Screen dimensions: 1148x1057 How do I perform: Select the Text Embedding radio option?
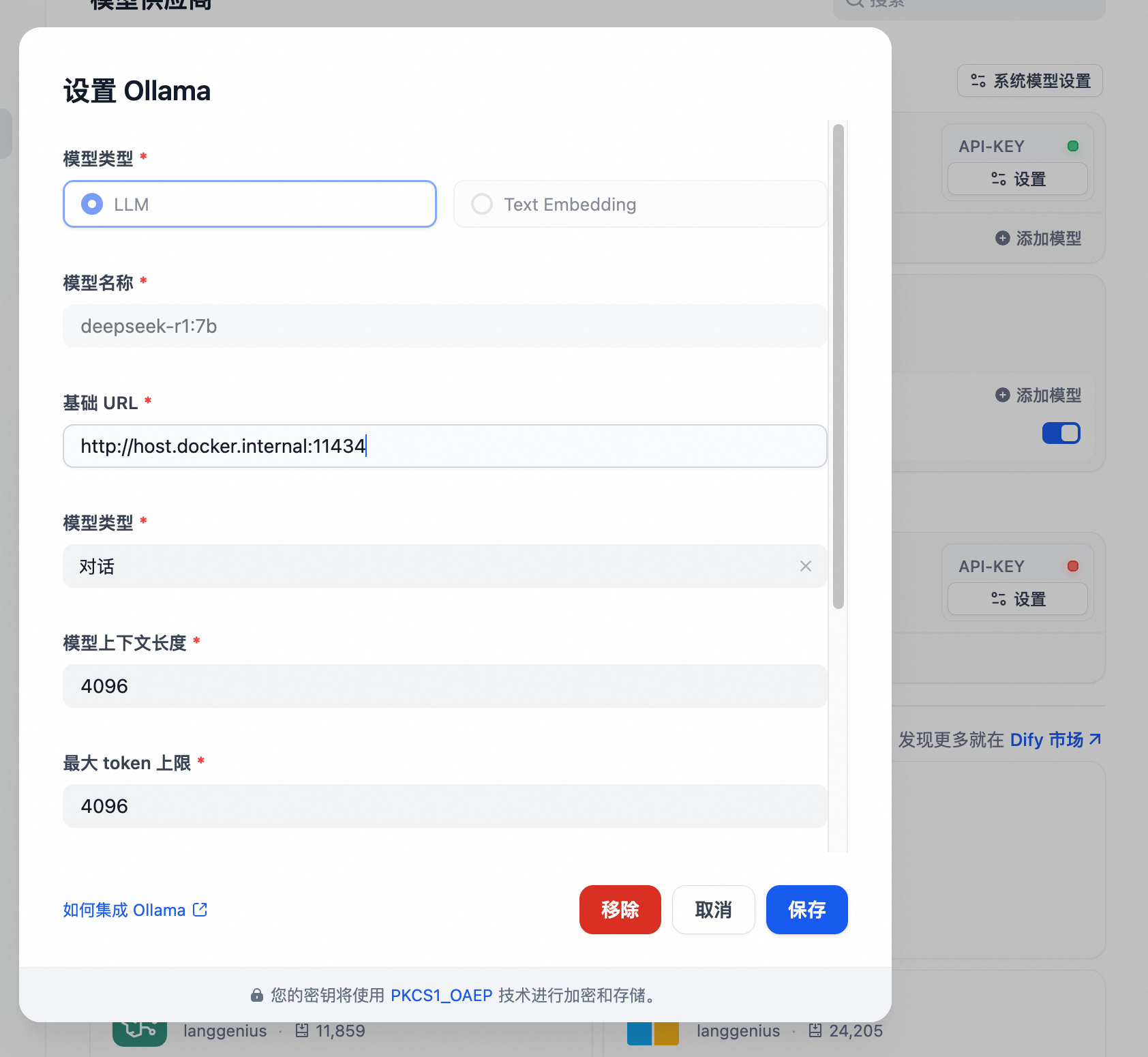pos(640,204)
